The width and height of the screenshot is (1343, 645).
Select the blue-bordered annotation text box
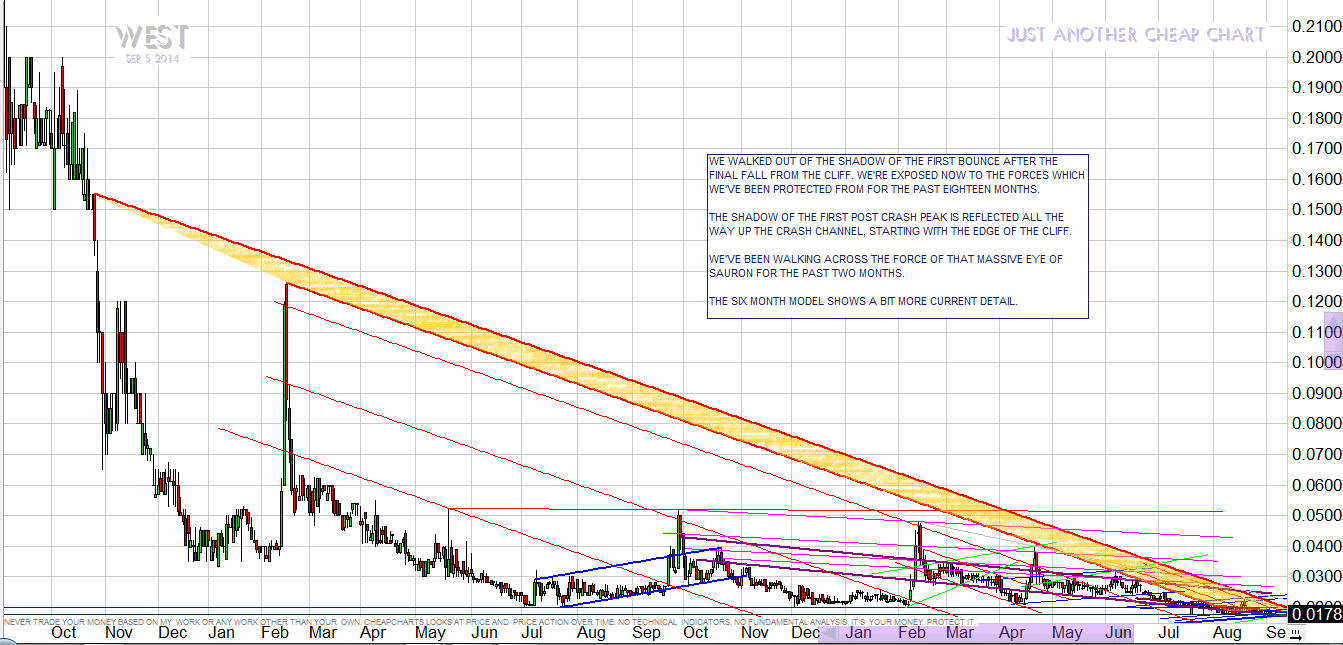click(897, 236)
